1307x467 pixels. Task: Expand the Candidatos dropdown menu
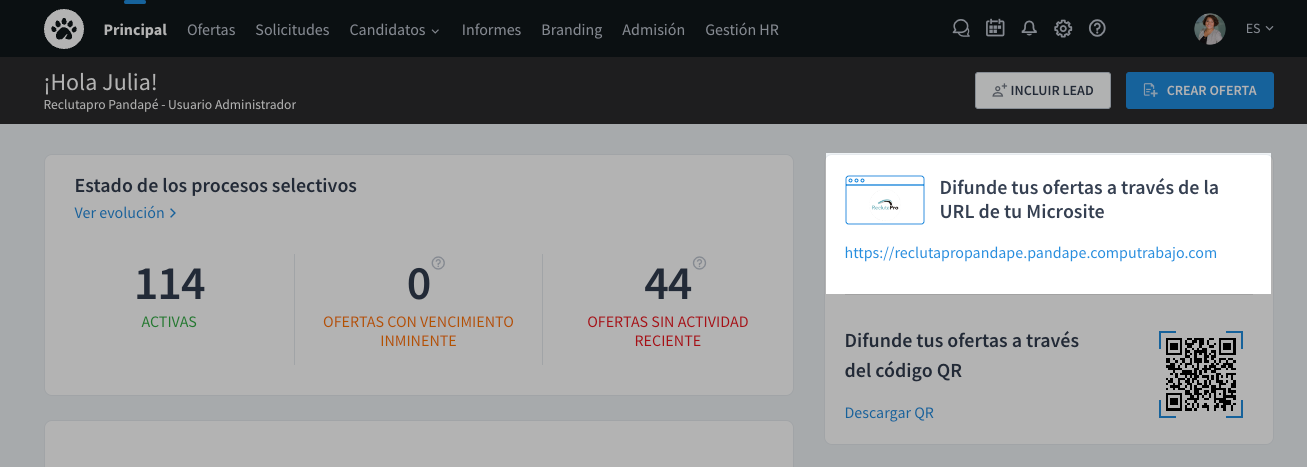394,30
